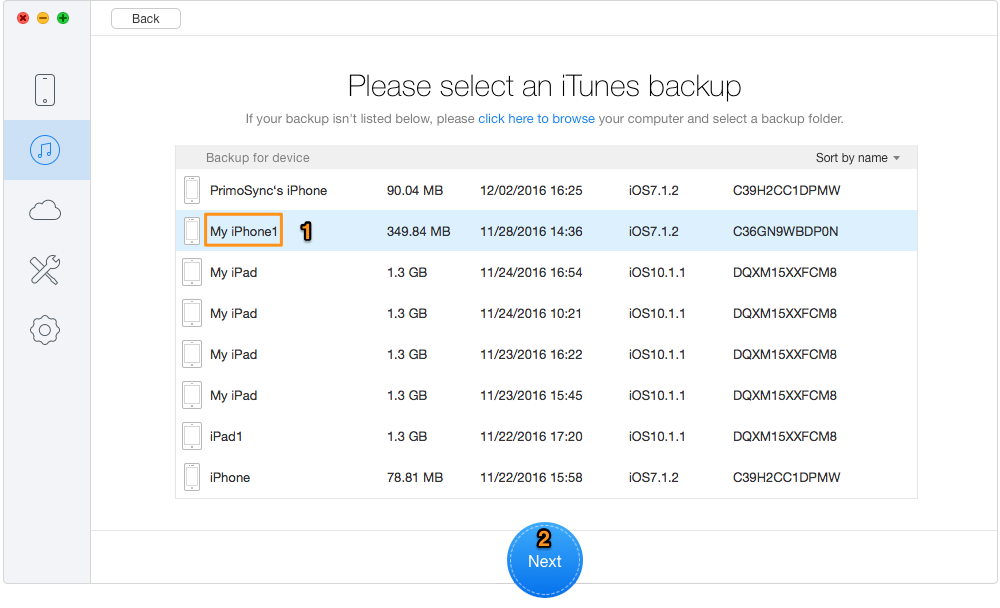
Task: Click the blue Next button
Action: (545, 560)
